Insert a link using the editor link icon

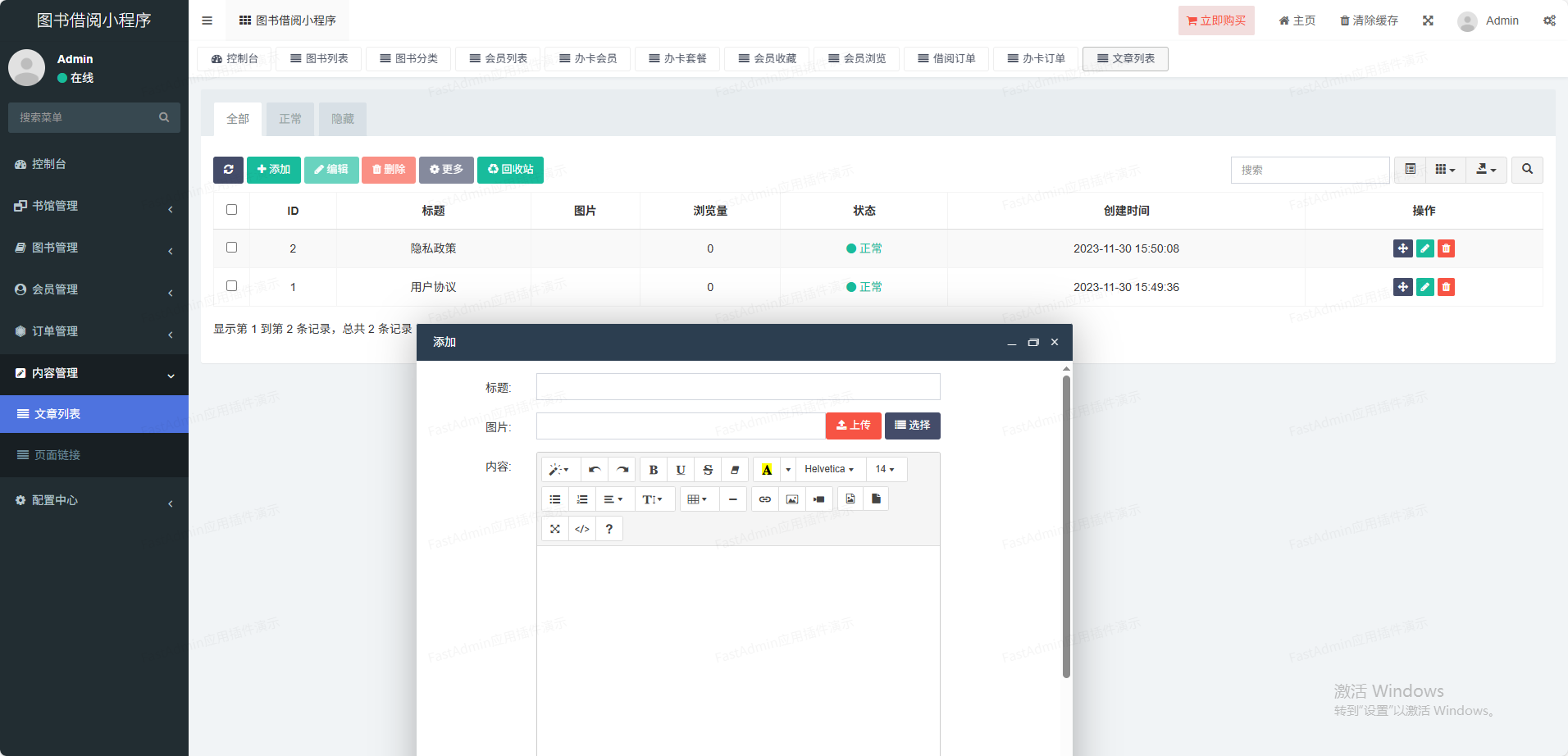click(x=764, y=499)
